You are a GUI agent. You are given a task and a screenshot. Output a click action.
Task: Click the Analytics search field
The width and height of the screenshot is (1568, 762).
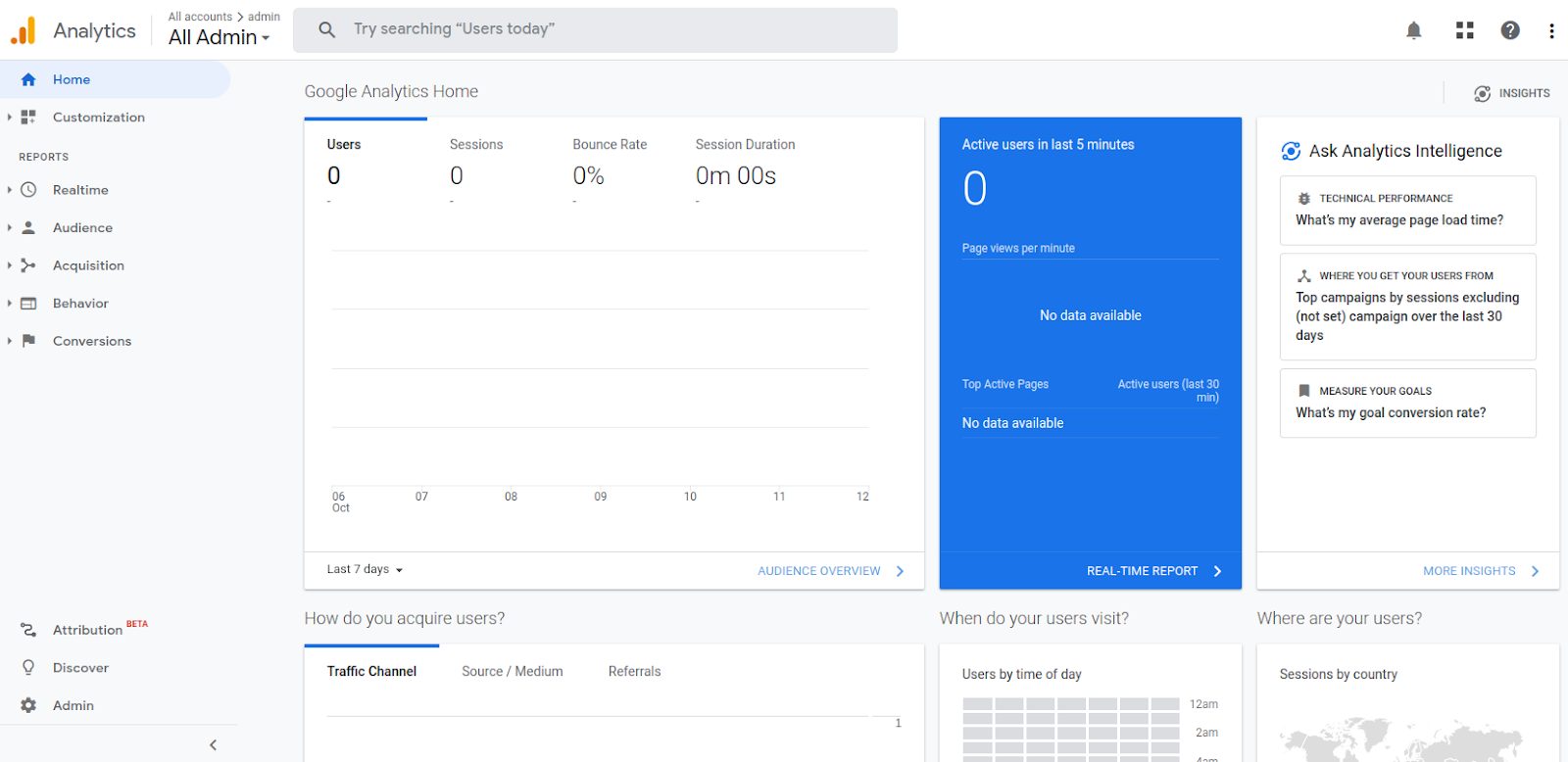click(x=595, y=29)
